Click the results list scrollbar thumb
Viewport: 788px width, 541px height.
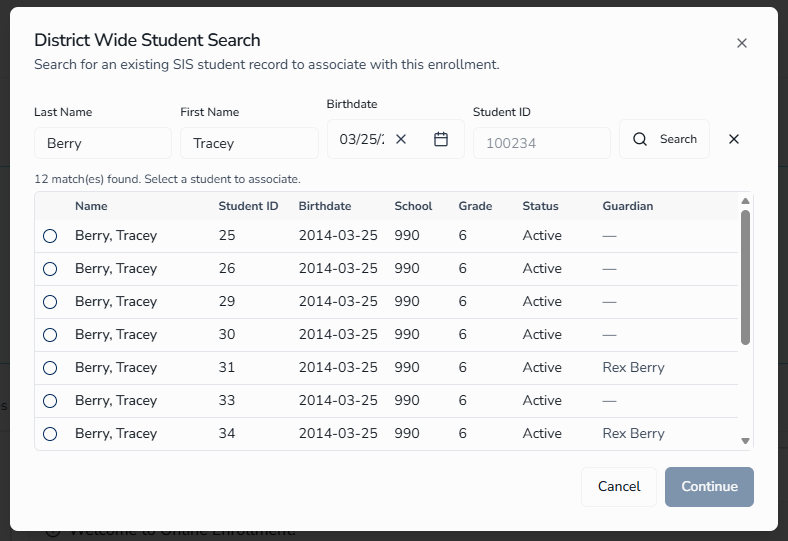(x=745, y=277)
